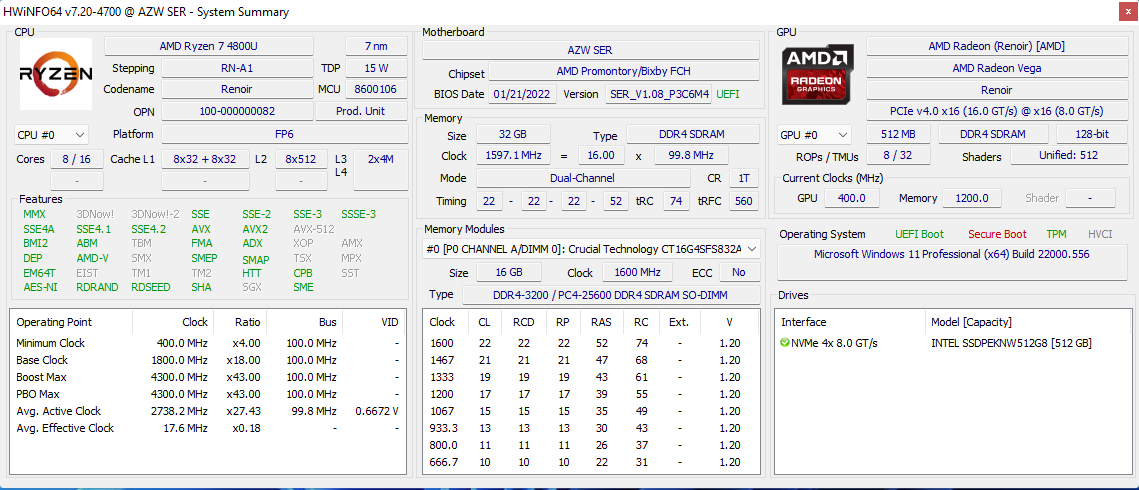This screenshot has width=1139, height=490.
Task: Click the 32 GB memory size field
Action: pos(514,134)
